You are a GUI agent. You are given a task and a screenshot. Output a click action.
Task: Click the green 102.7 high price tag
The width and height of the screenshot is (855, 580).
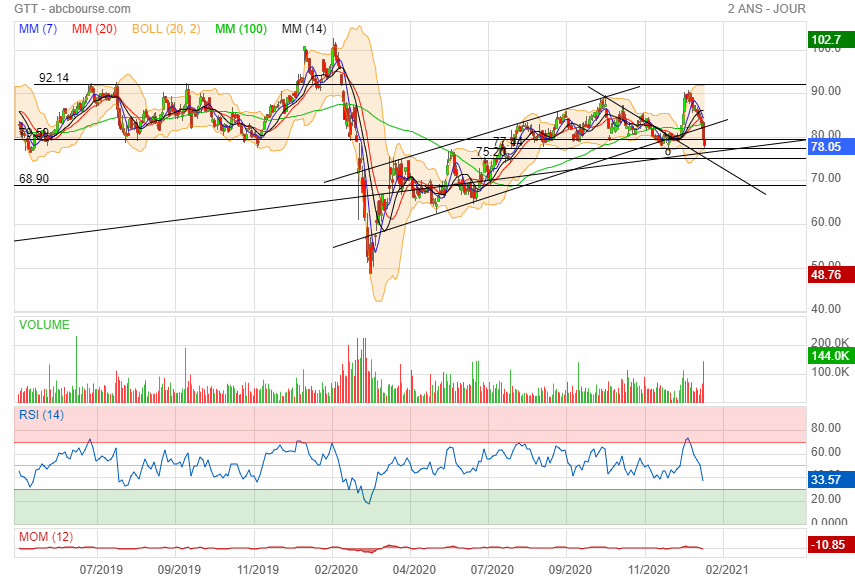[x=831, y=39]
